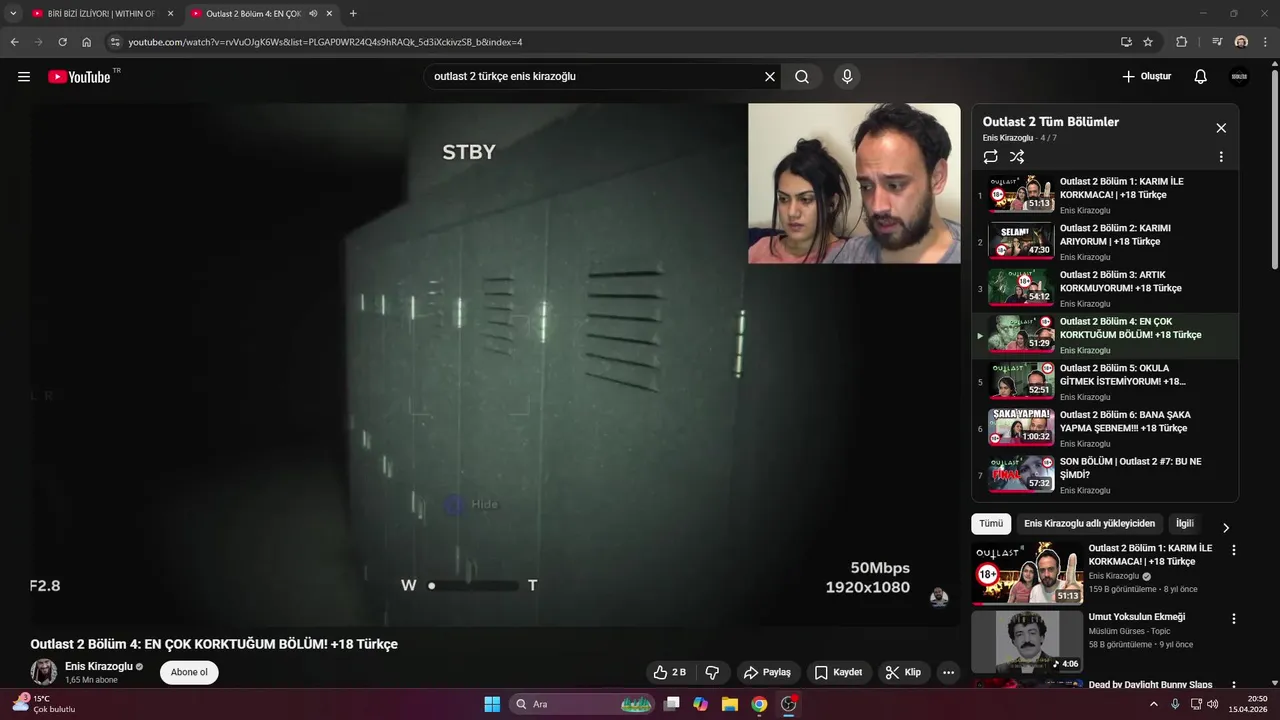1280x720 pixels.
Task: Create a clip with Klip
Action: pyautogui.click(x=903, y=672)
